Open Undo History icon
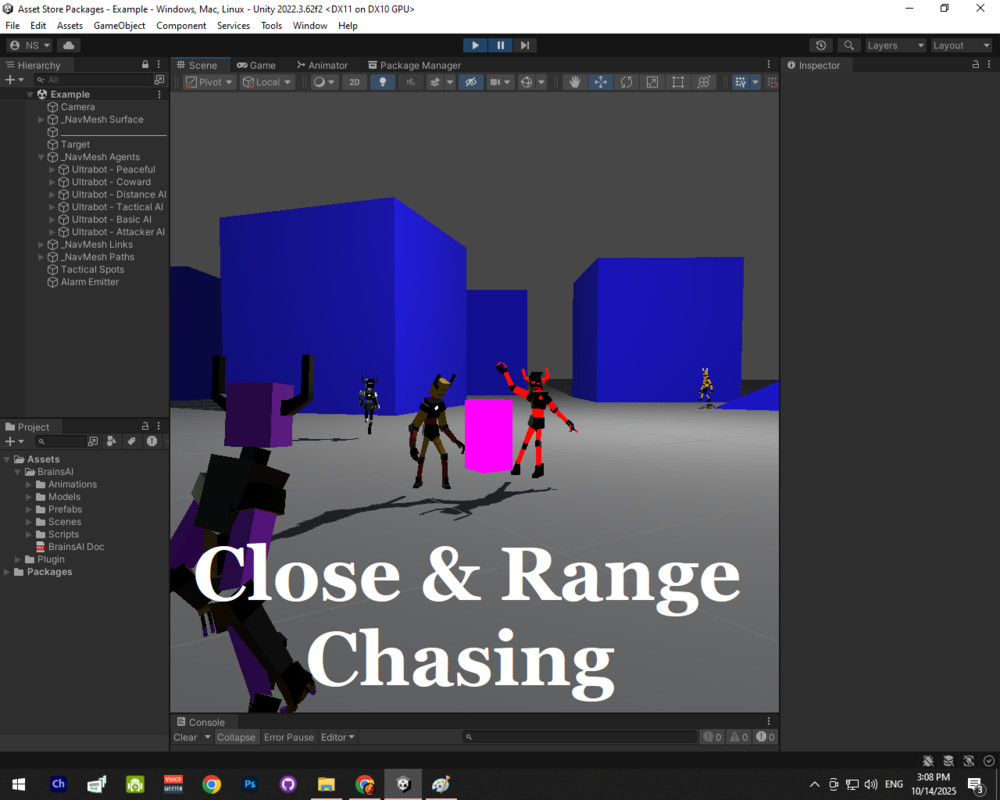 (821, 45)
